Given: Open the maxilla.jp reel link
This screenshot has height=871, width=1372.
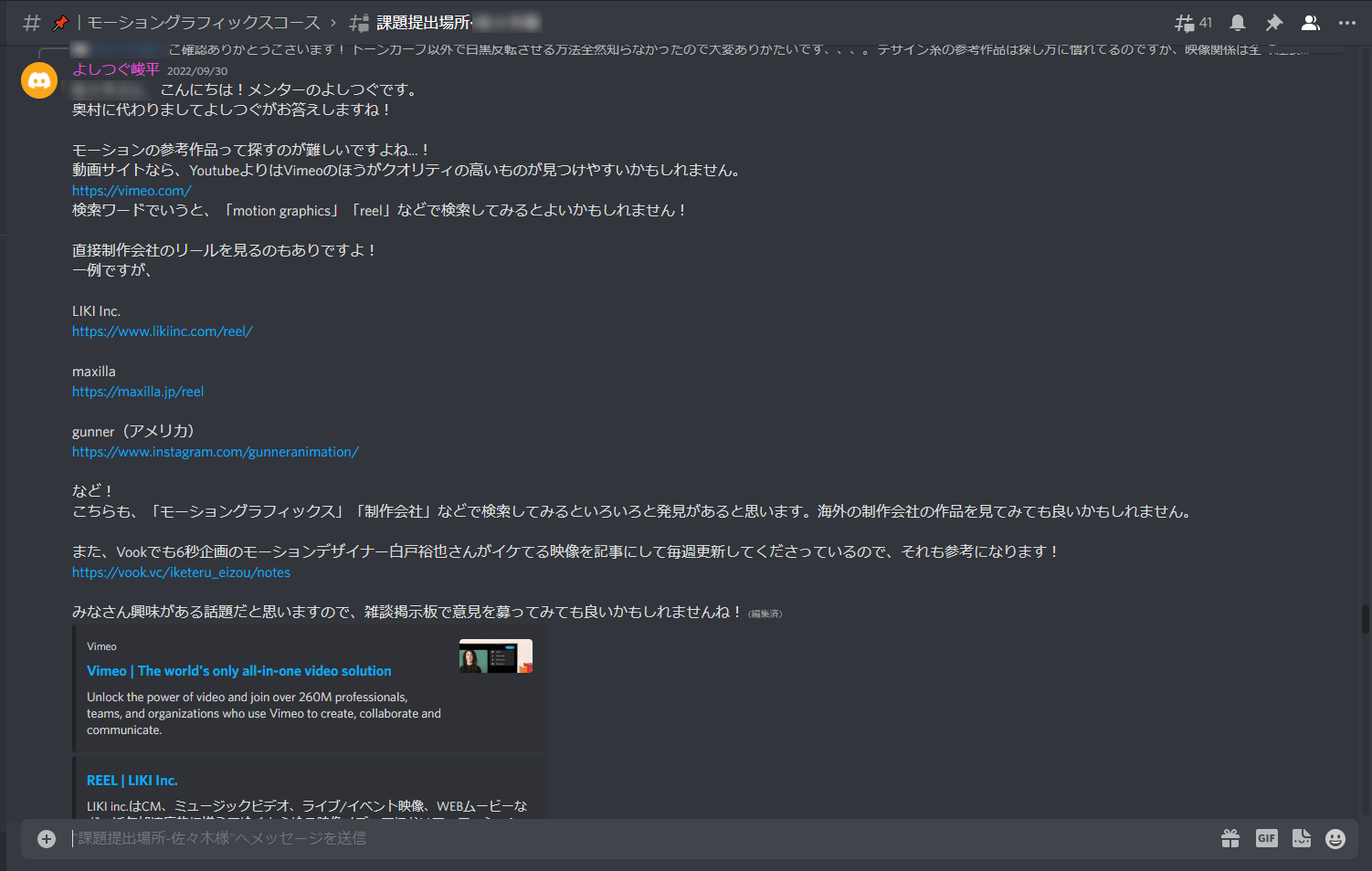Looking at the screenshot, I should click(x=138, y=392).
